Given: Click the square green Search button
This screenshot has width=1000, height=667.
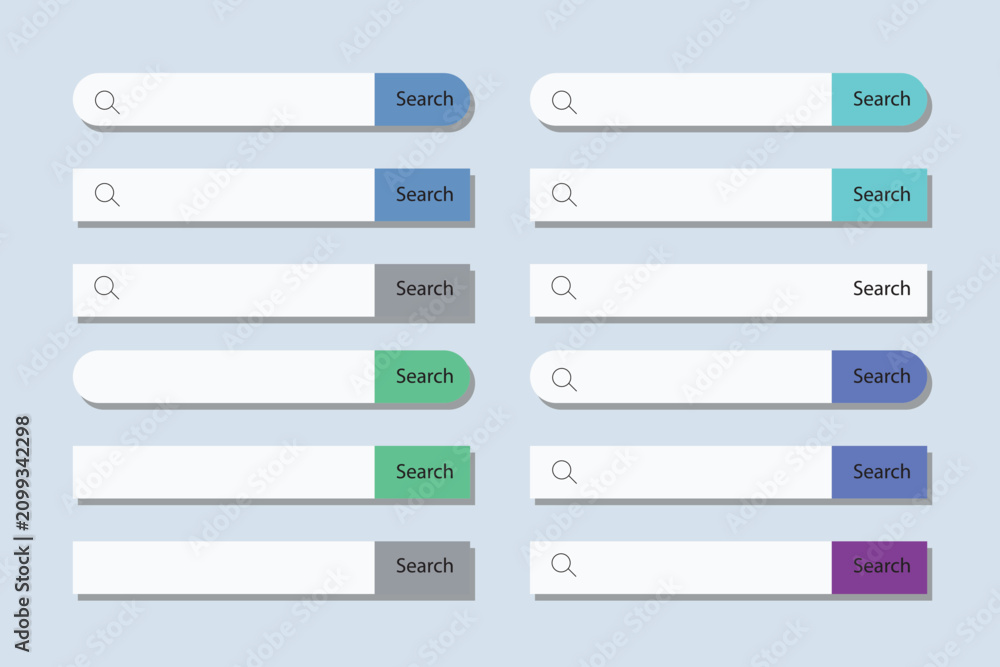Looking at the screenshot, I should click(x=422, y=472).
